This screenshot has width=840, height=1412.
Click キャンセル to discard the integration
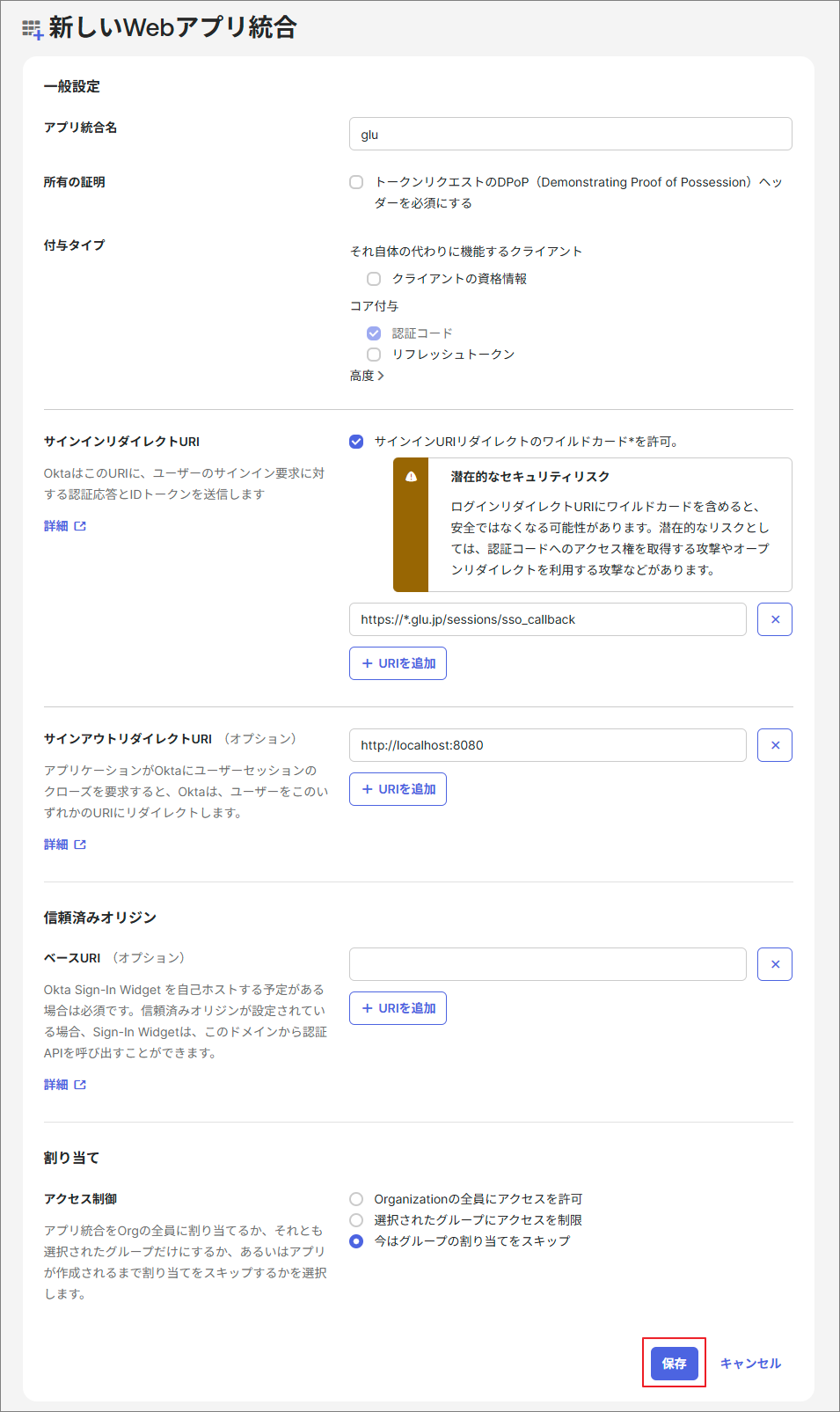coord(750,1363)
